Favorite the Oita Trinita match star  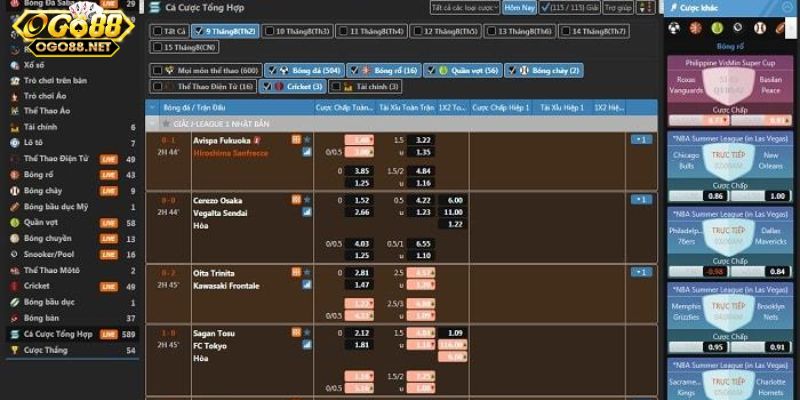[x=307, y=272]
